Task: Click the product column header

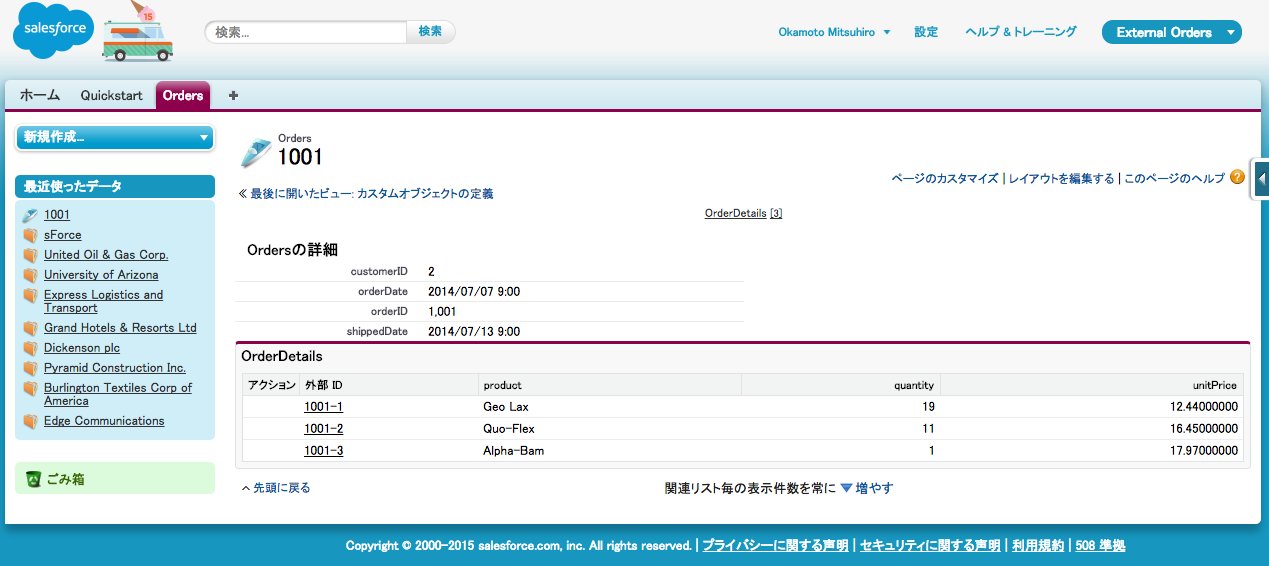Action: (x=502, y=385)
